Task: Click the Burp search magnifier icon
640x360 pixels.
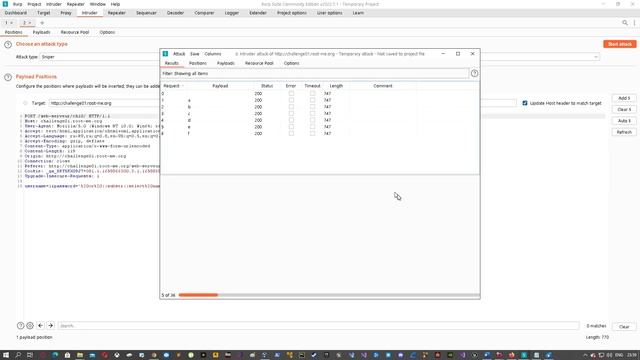Action: coord(624,23)
